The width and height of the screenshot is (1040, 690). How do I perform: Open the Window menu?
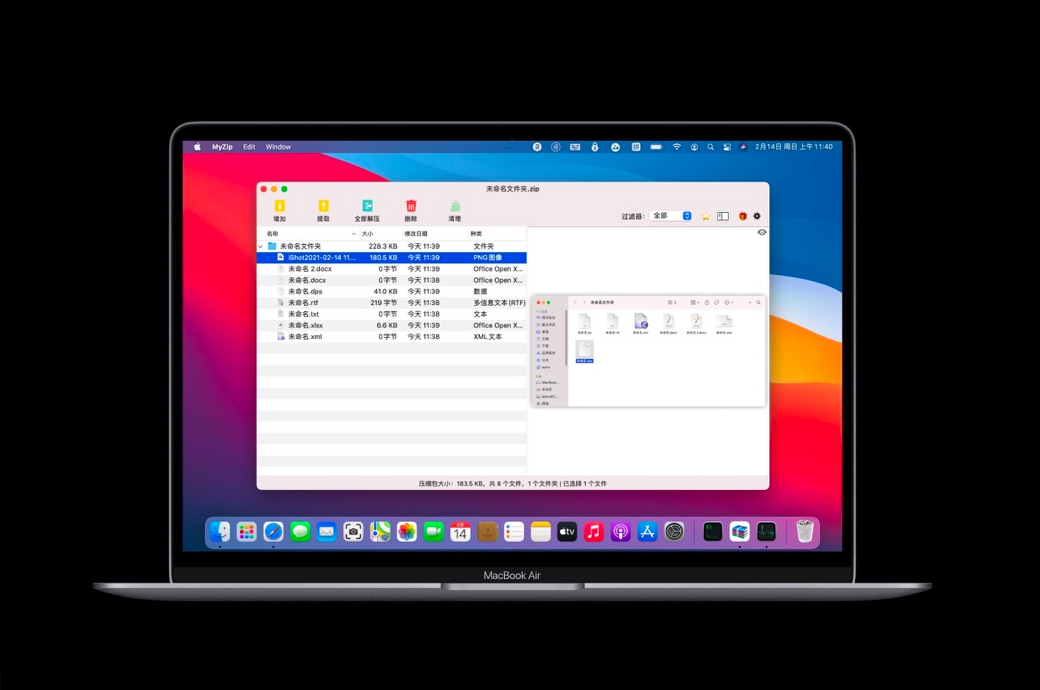[x=278, y=147]
